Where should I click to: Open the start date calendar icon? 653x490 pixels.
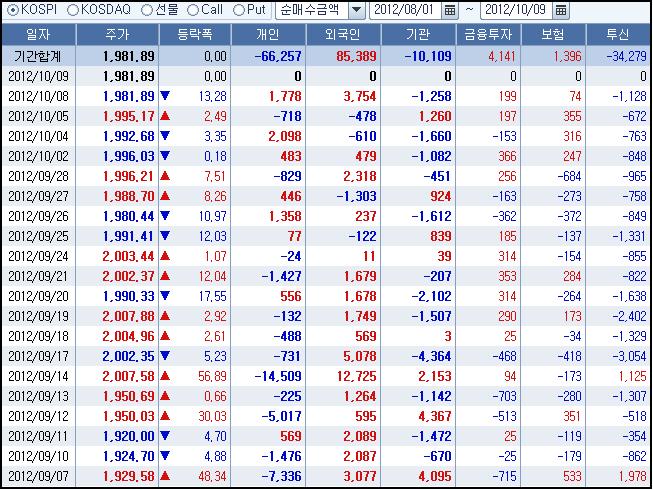pyautogui.click(x=450, y=10)
